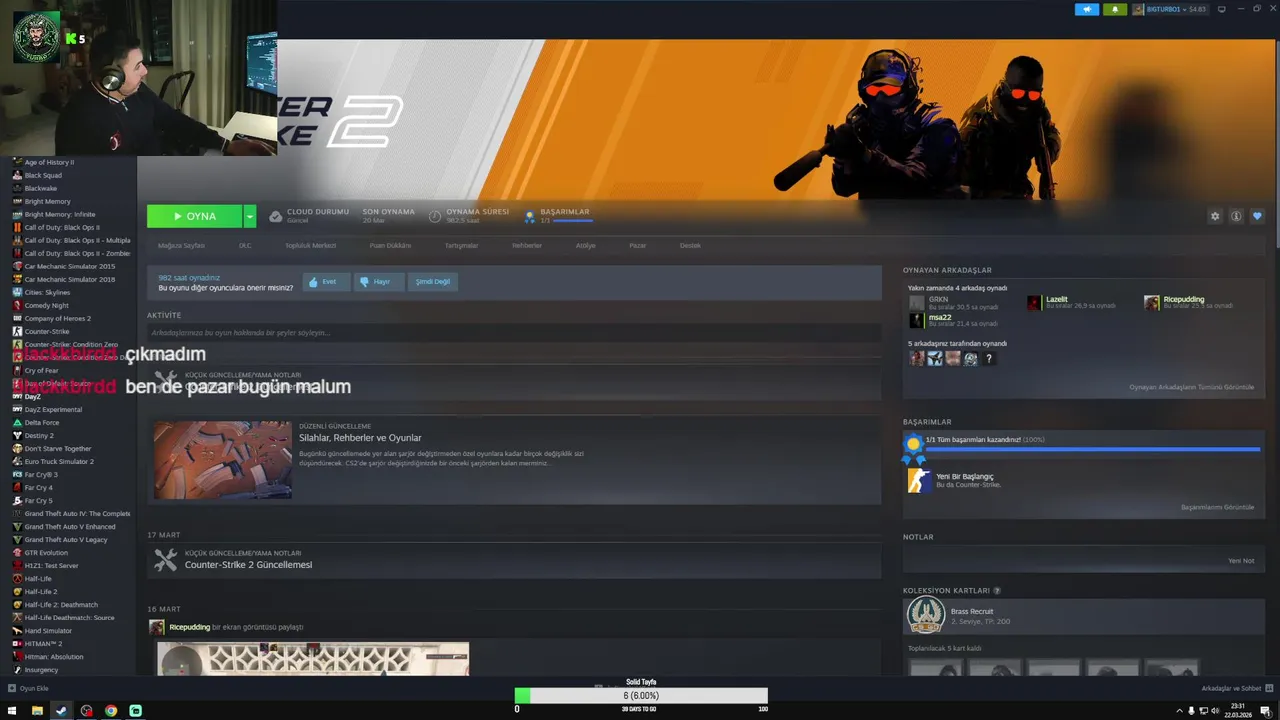Open File Explorer from the taskbar
Screen dimensions: 1280x720
pyautogui.click(x=37, y=711)
